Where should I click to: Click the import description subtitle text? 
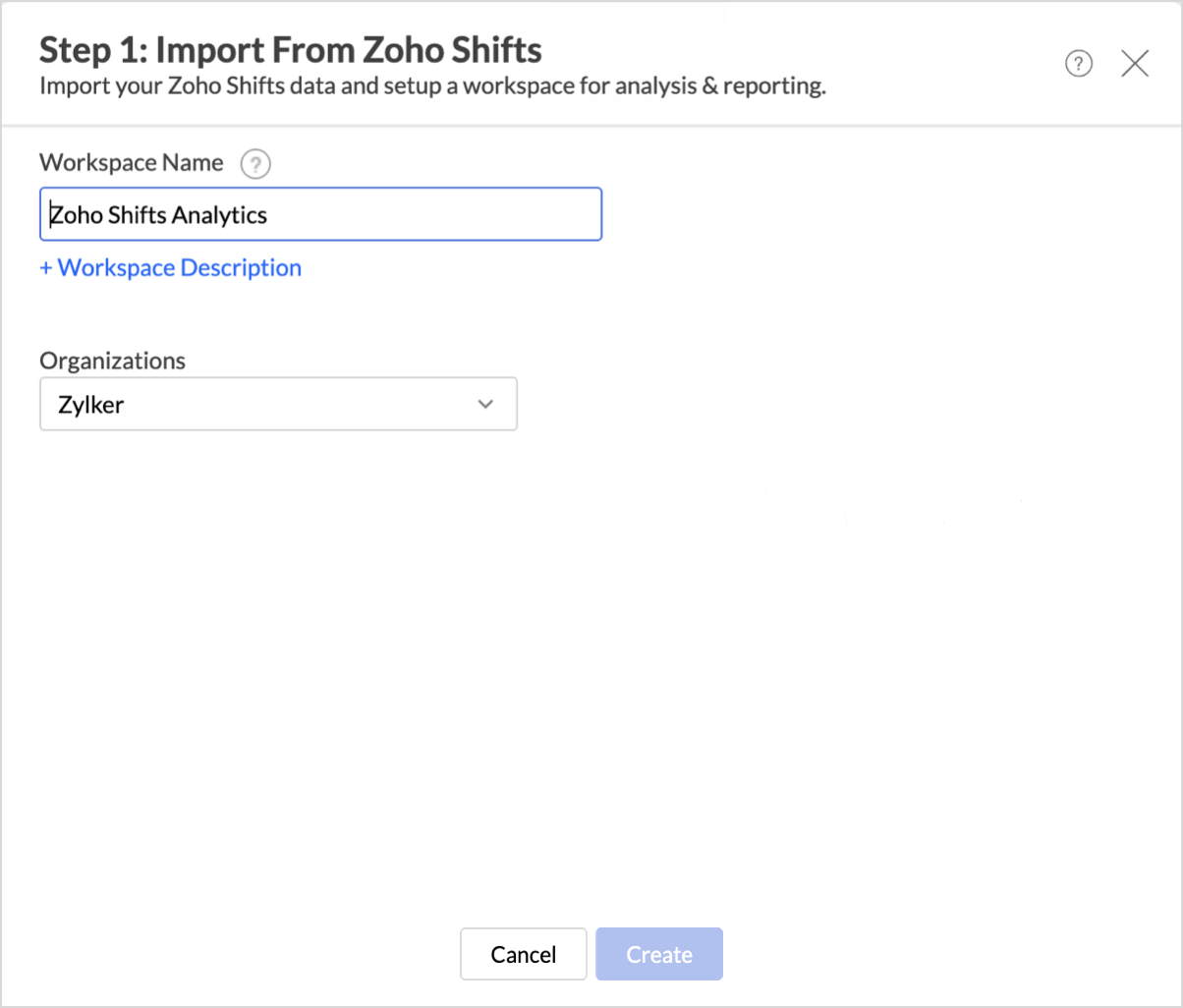point(432,86)
